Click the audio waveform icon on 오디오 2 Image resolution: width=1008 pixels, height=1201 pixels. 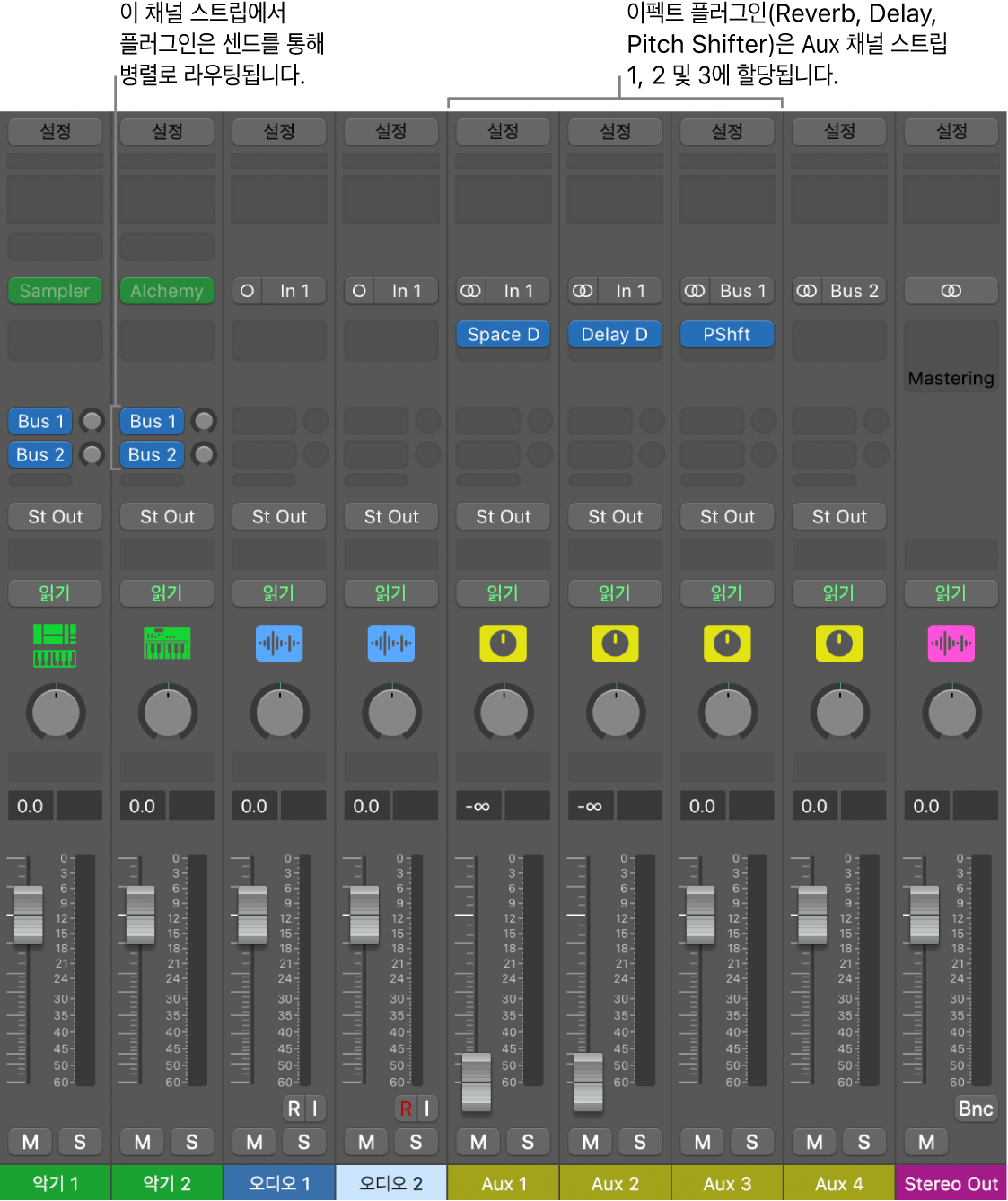[391, 644]
